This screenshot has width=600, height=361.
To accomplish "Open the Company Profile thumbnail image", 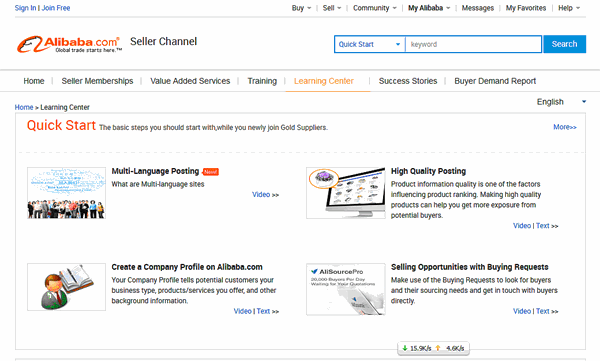I will point(67,287).
